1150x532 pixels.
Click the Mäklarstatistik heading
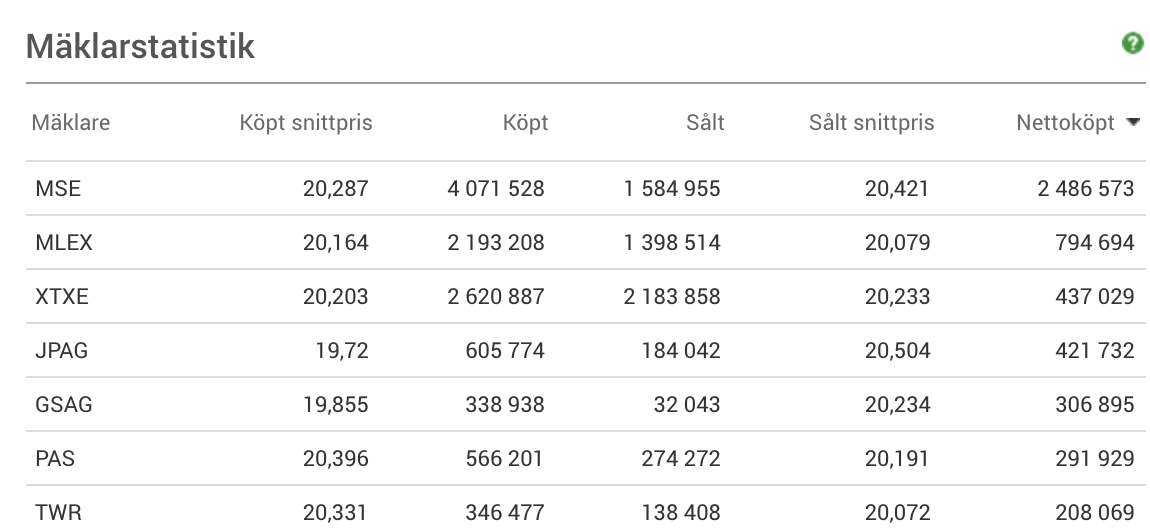pyautogui.click(x=140, y=45)
